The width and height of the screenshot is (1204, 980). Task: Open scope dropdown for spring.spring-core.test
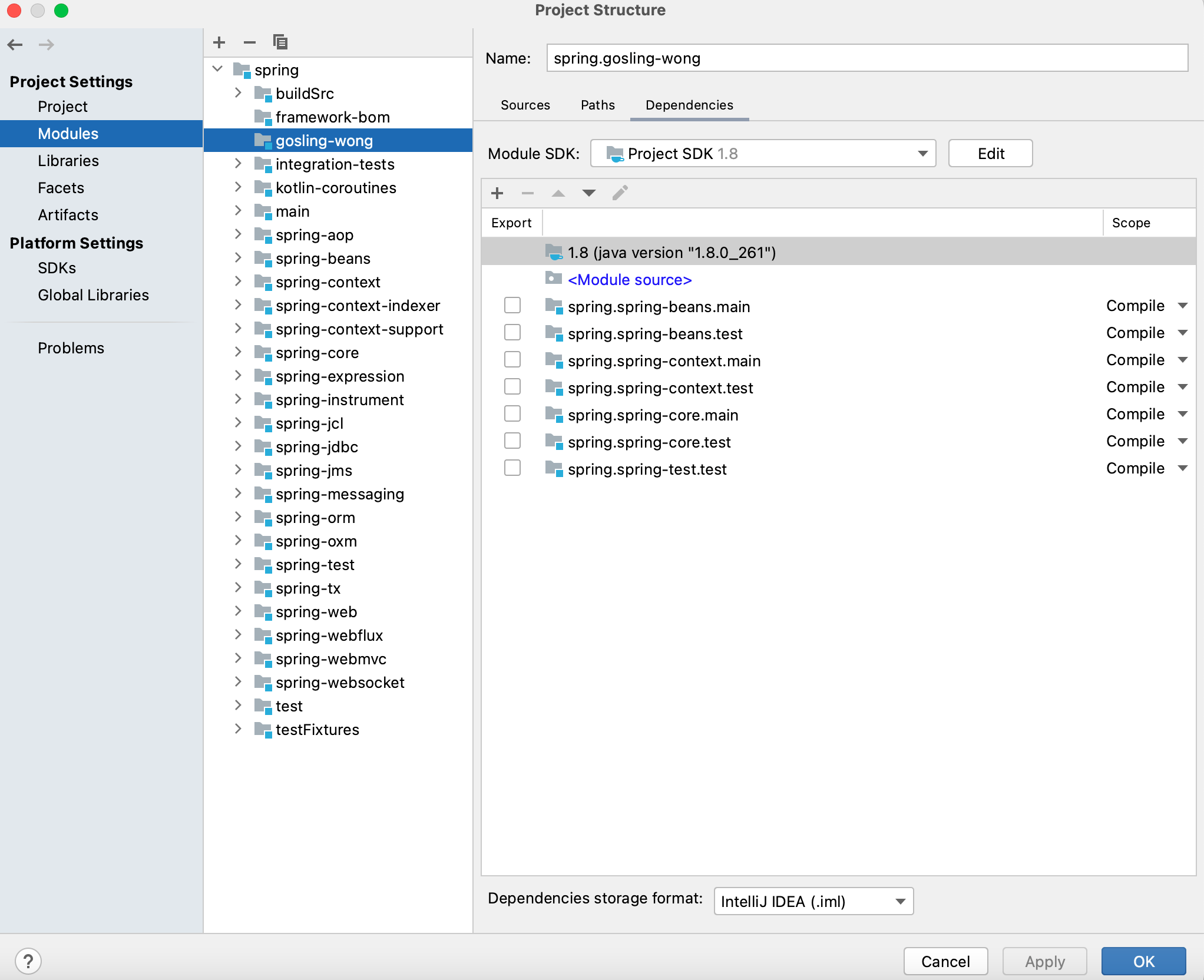1182,441
